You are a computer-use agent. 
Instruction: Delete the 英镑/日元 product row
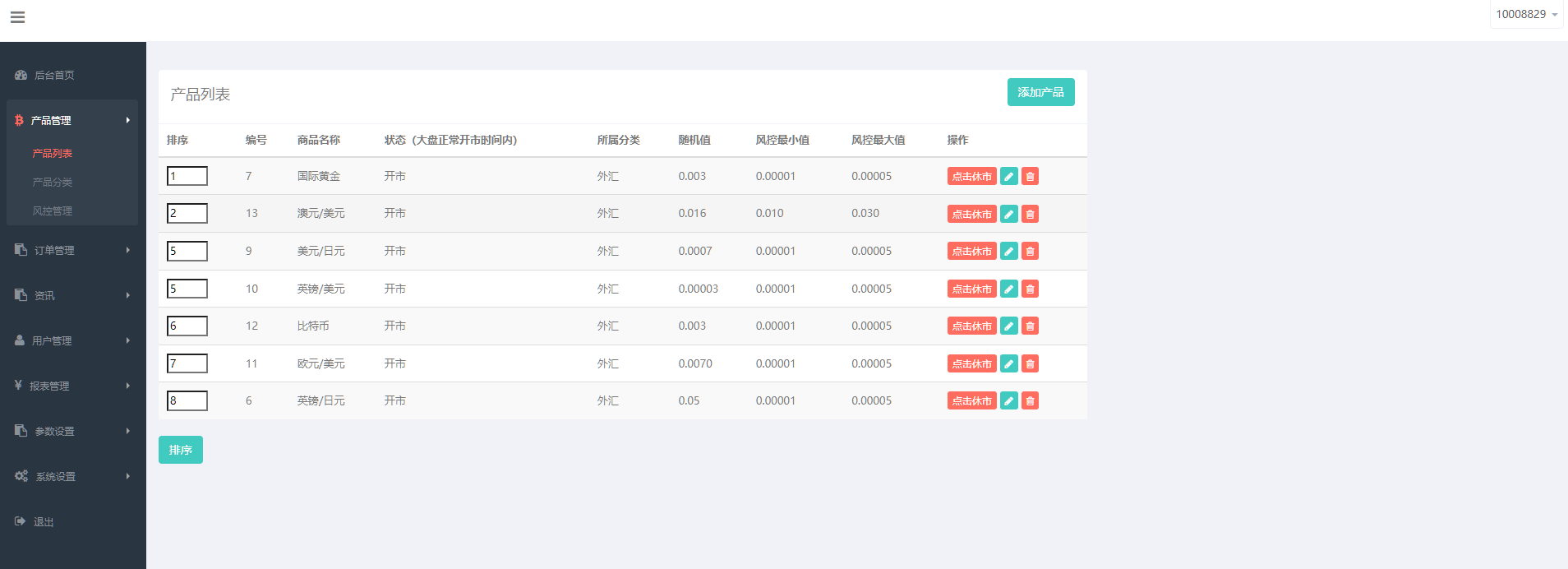click(x=1030, y=401)
